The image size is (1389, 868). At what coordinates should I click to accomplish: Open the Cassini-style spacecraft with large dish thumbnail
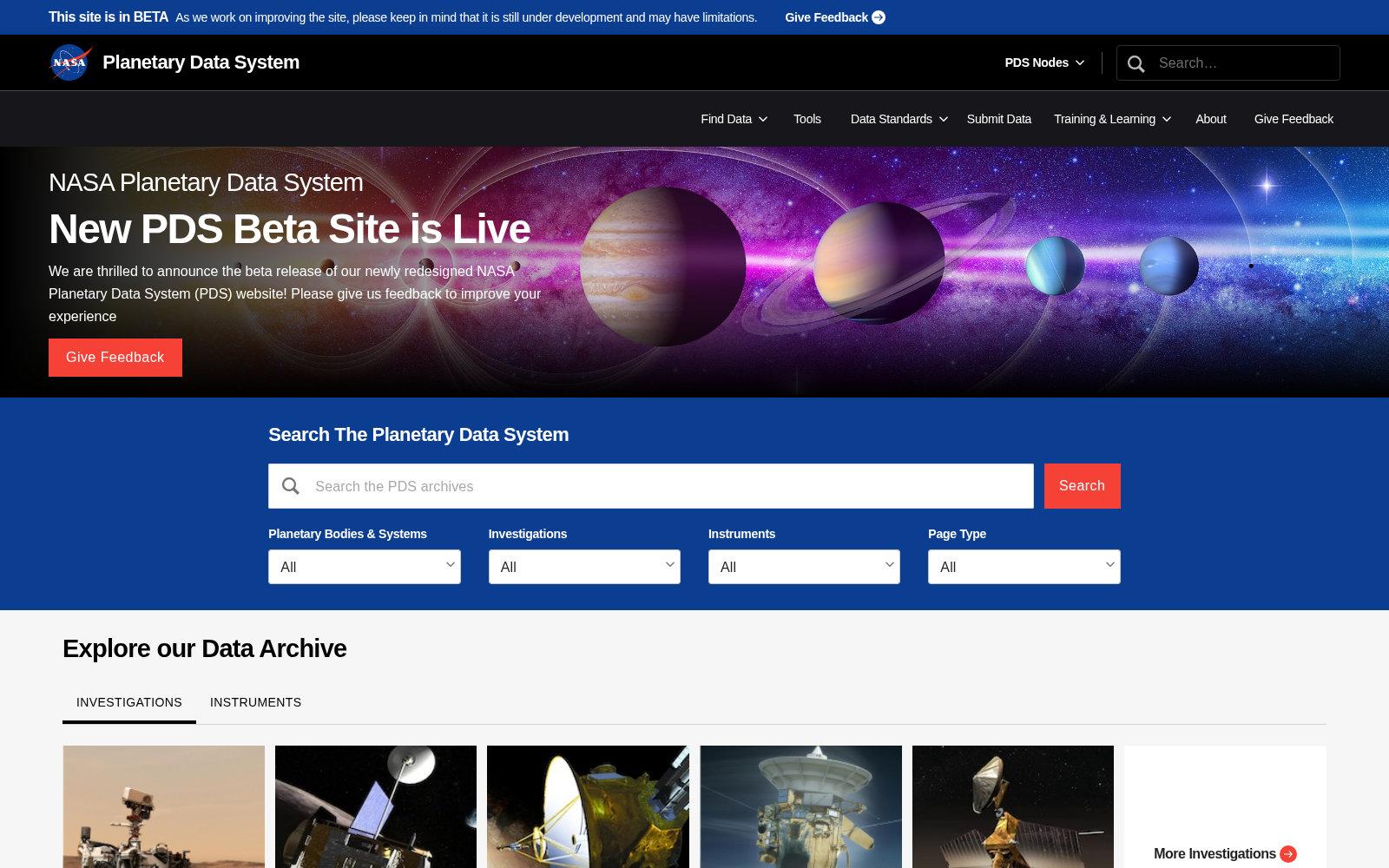[801, 807]
